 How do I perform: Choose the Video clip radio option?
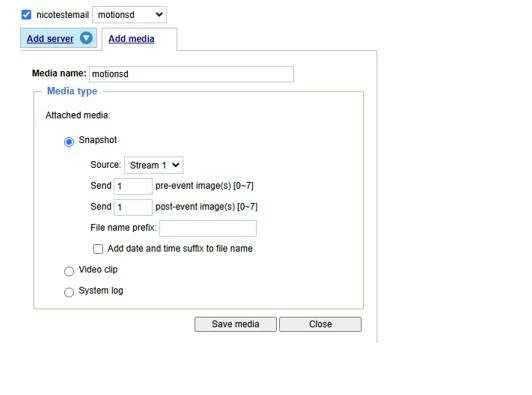pos(69,271)
